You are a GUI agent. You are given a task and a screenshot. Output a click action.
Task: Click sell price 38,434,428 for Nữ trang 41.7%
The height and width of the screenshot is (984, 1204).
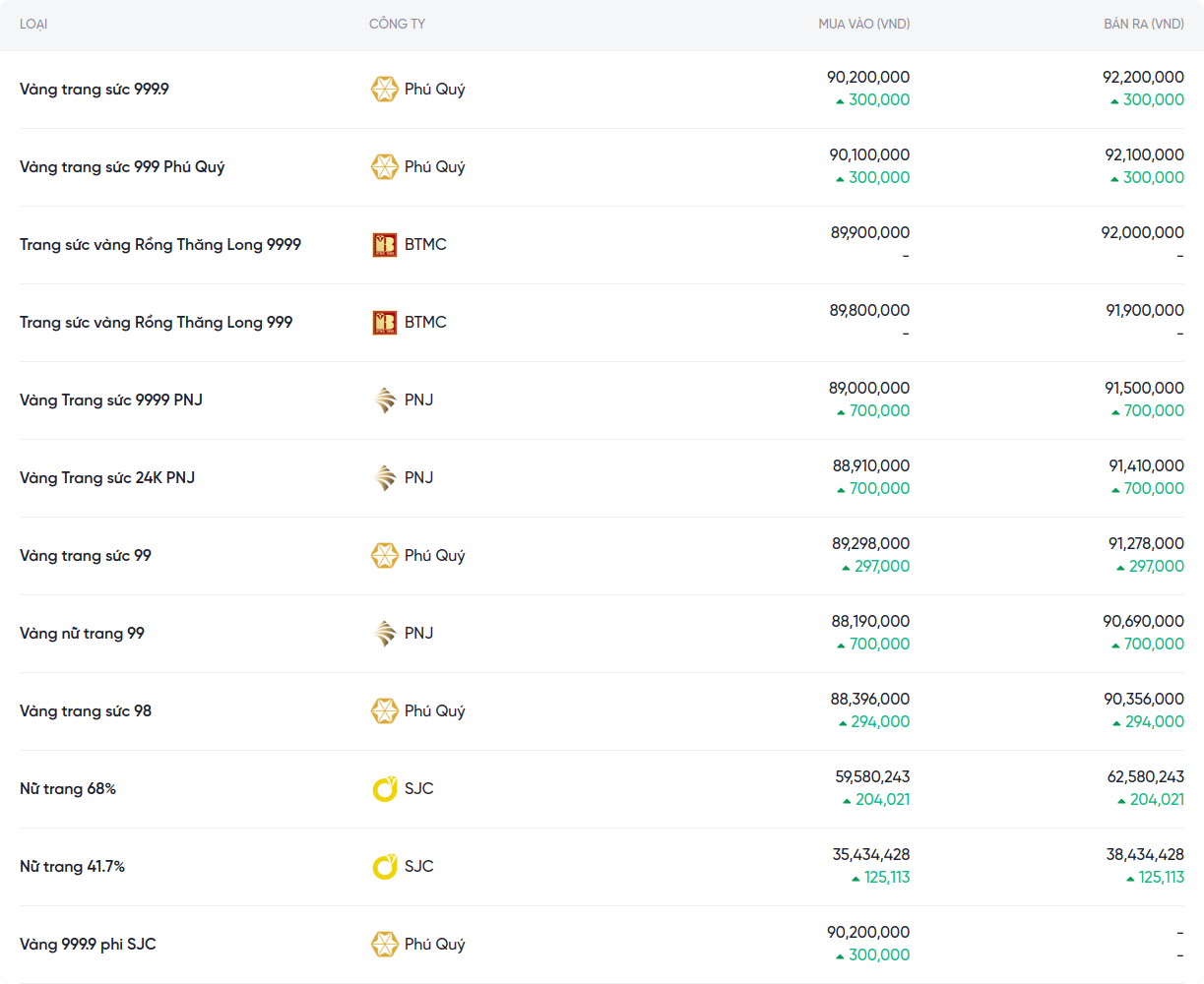point(1144,855)
